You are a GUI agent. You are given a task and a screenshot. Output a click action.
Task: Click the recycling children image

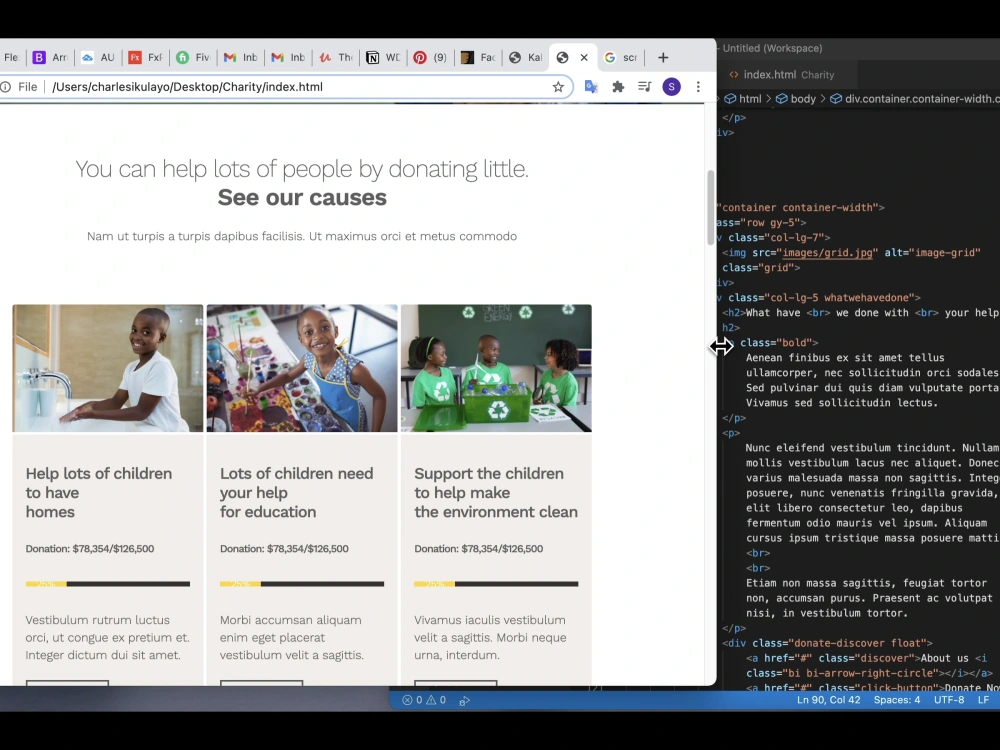(496, 368)
